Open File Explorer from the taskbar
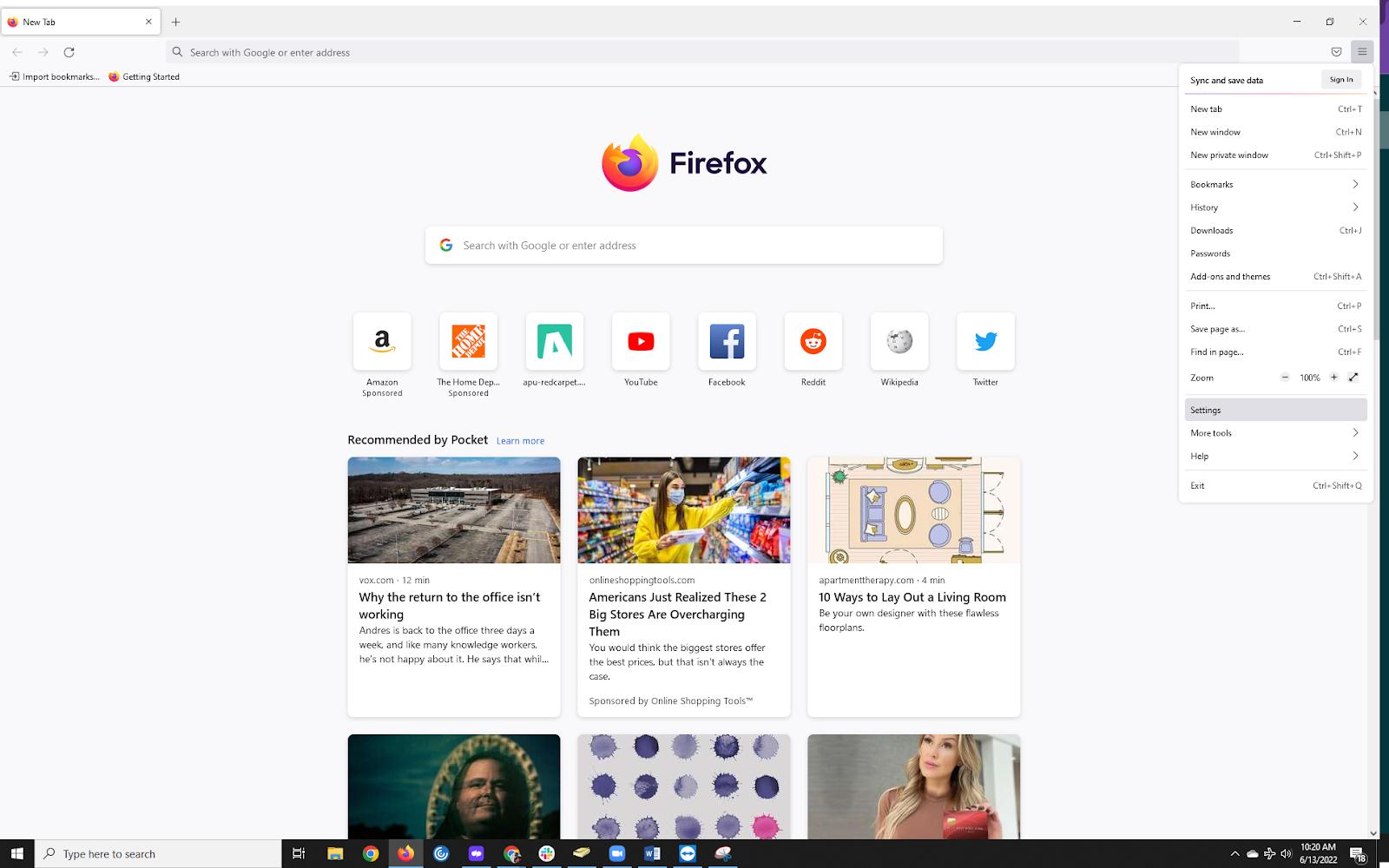 [x=335, y=853]
